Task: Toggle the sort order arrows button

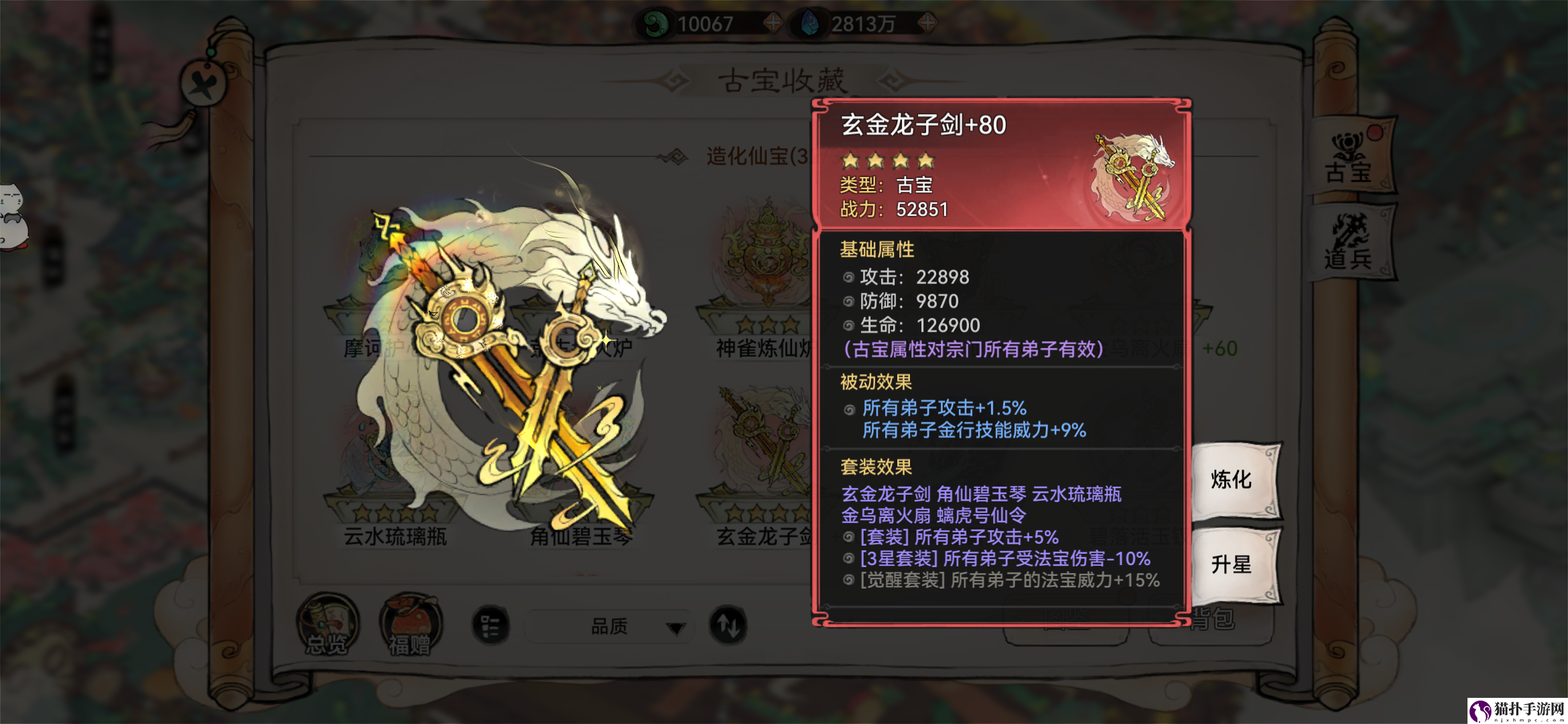Action: click(728, 625)
